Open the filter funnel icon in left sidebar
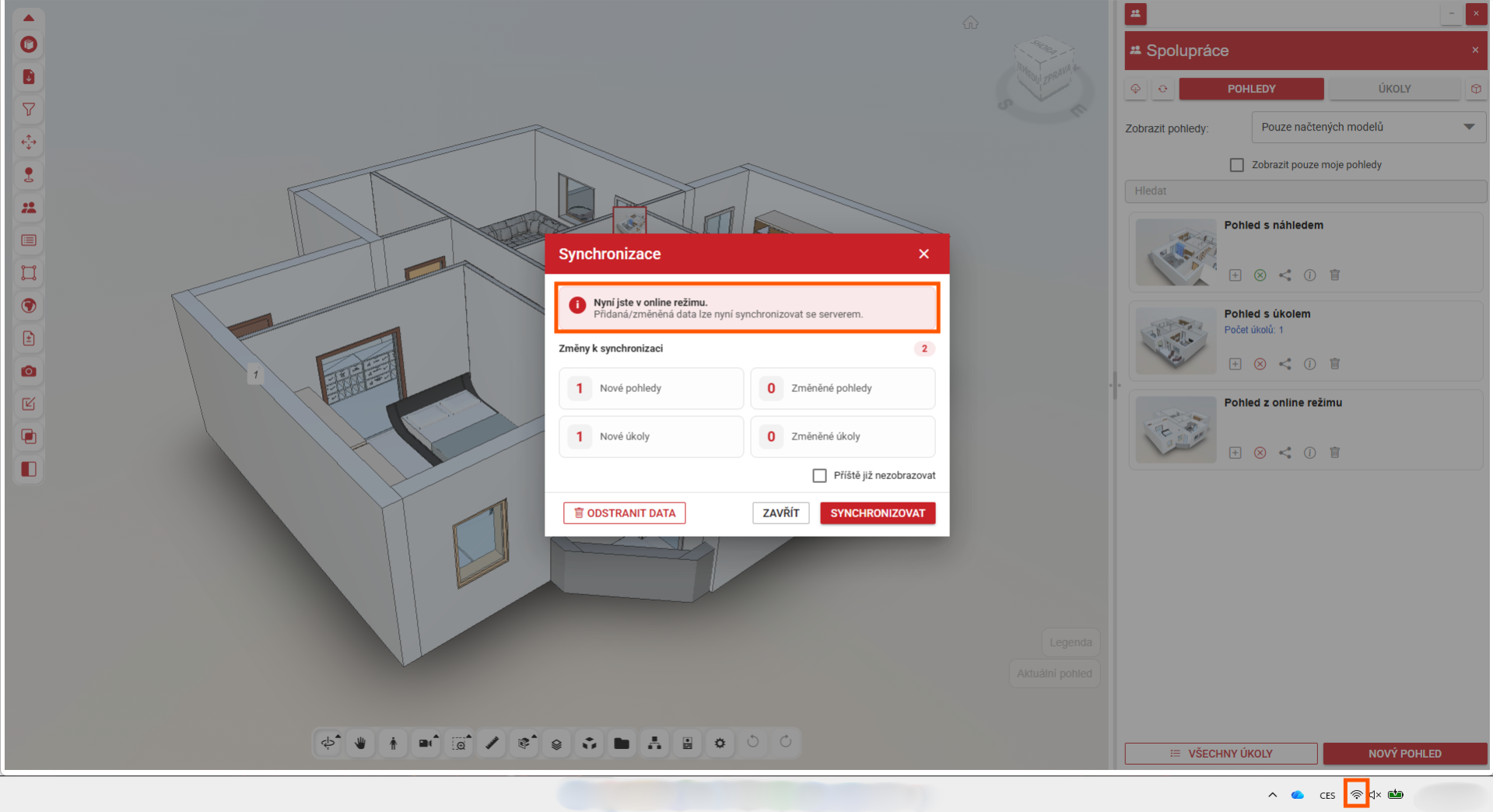 pos(29,110)
